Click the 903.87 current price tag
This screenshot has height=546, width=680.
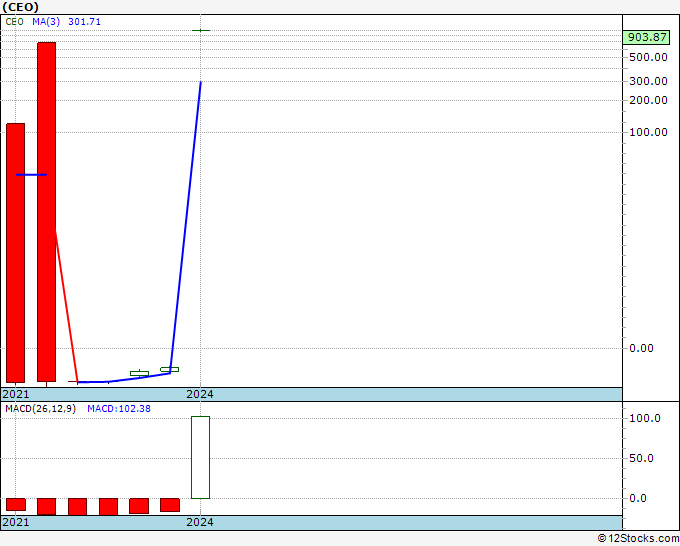(x=647, y=37)
